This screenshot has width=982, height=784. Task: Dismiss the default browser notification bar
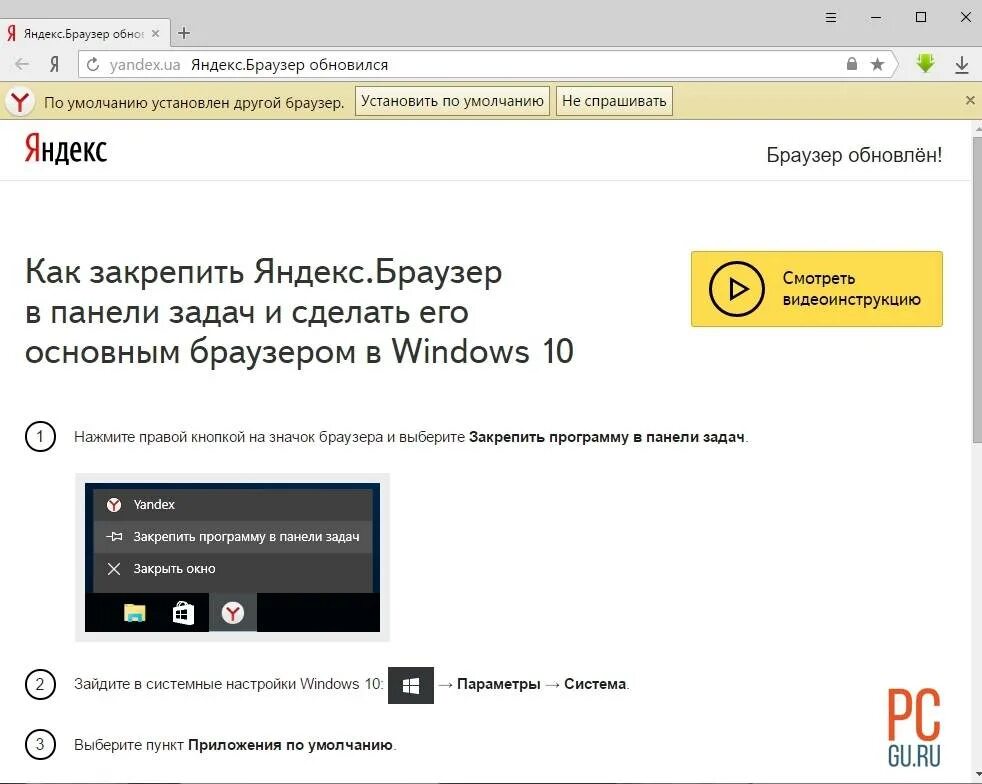tap(970, 100)
